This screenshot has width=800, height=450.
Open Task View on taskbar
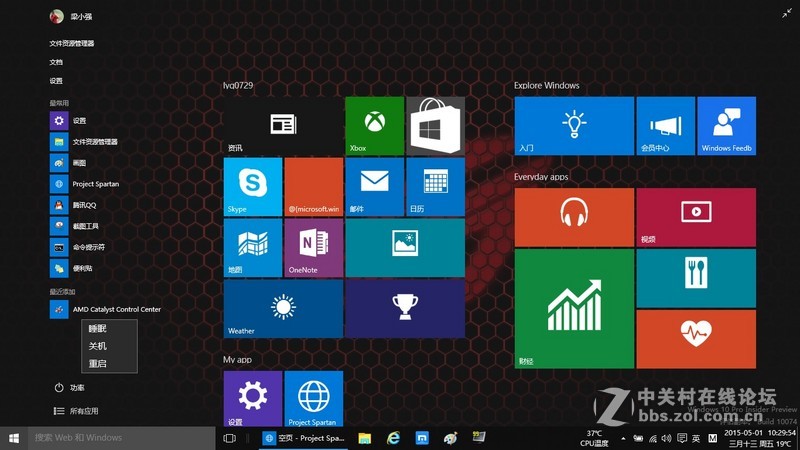point(230,438)
